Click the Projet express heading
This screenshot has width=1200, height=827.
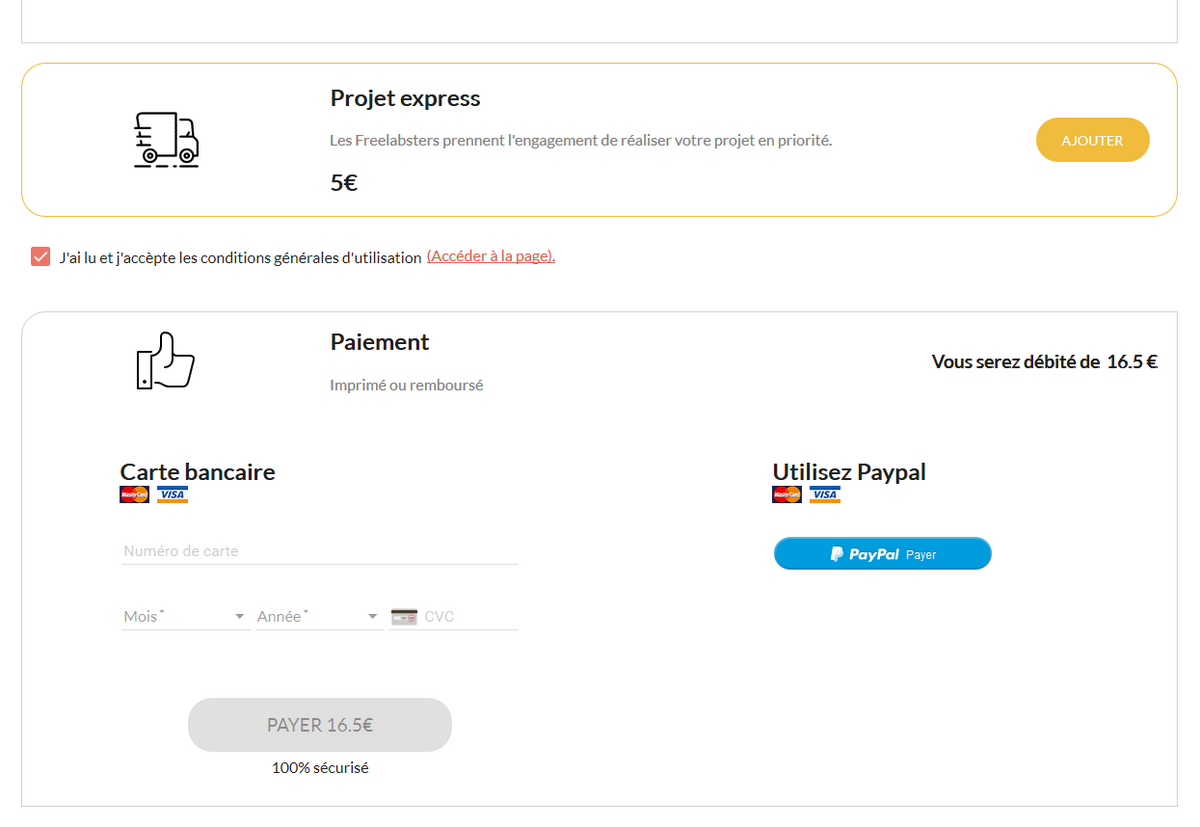[405, 98]
